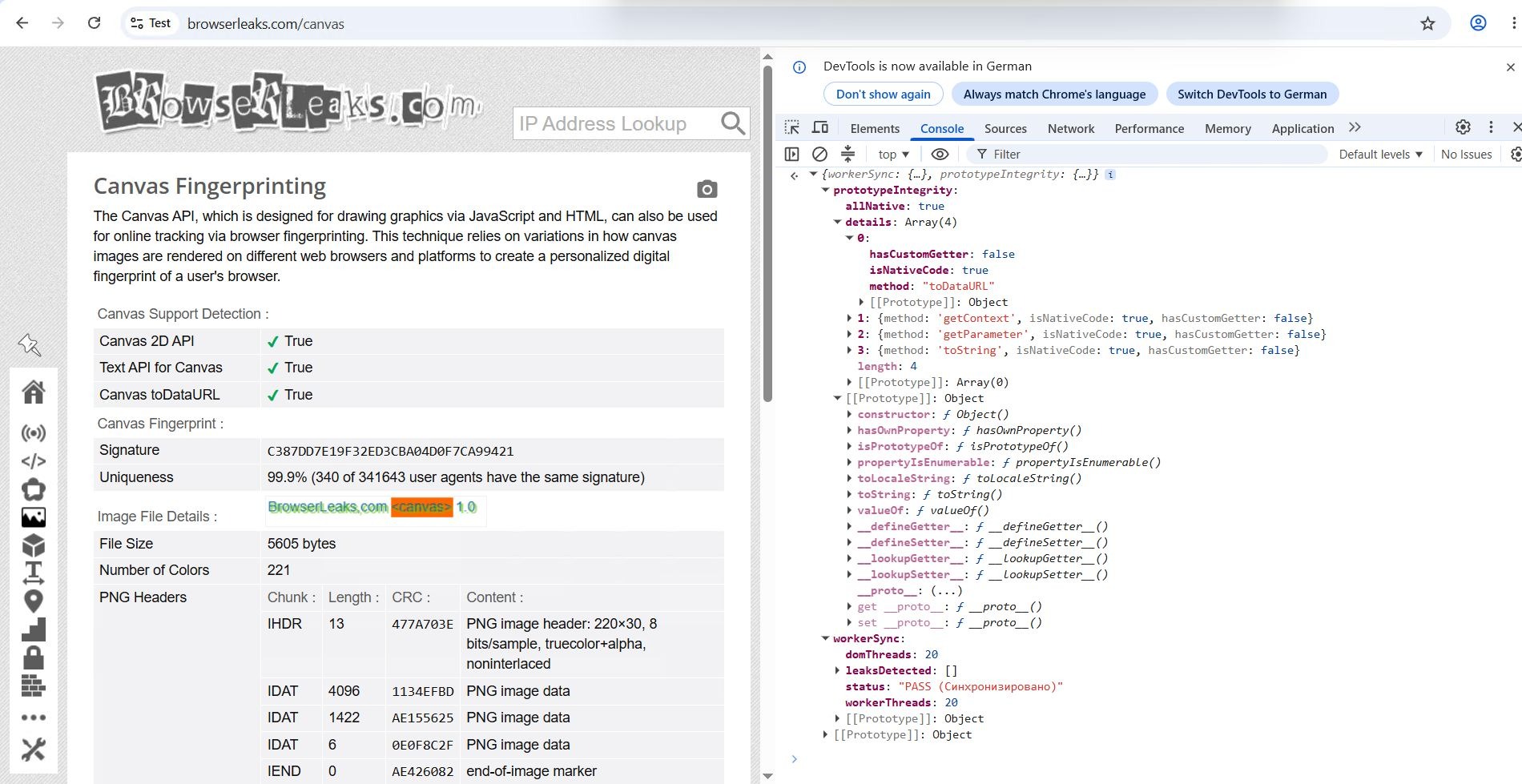Viewport: 1522px width, 784px height.
Task: Click the browser back arrow
Action: (x=22, y=23)
